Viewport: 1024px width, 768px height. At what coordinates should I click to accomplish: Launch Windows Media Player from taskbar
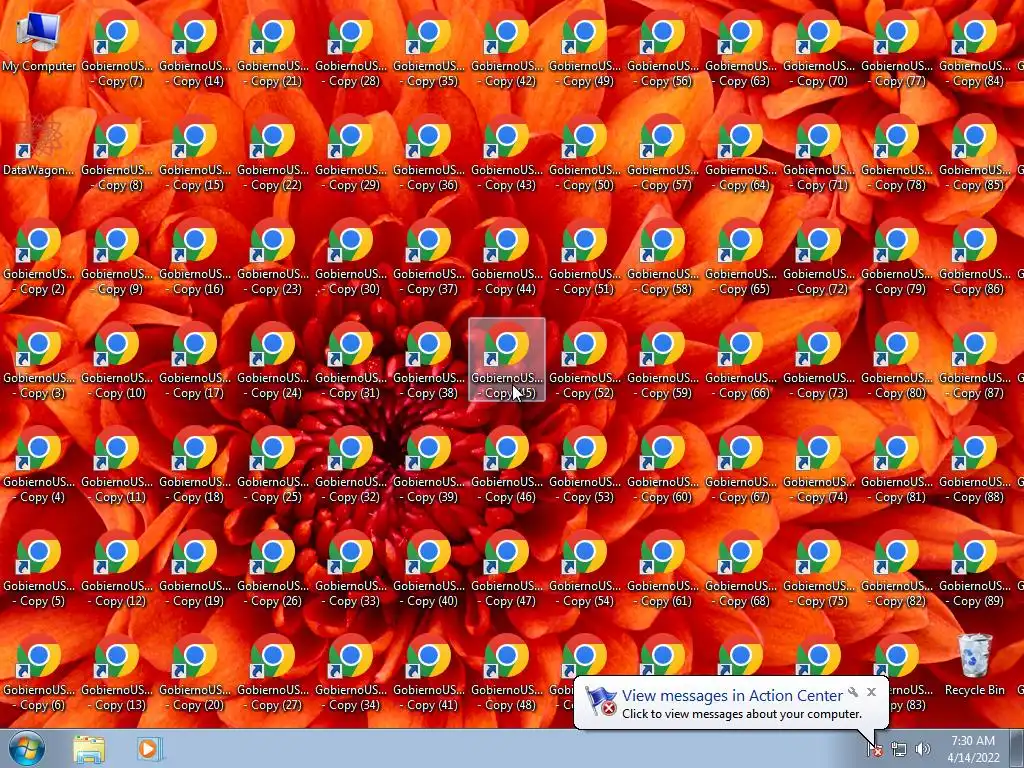148,749
